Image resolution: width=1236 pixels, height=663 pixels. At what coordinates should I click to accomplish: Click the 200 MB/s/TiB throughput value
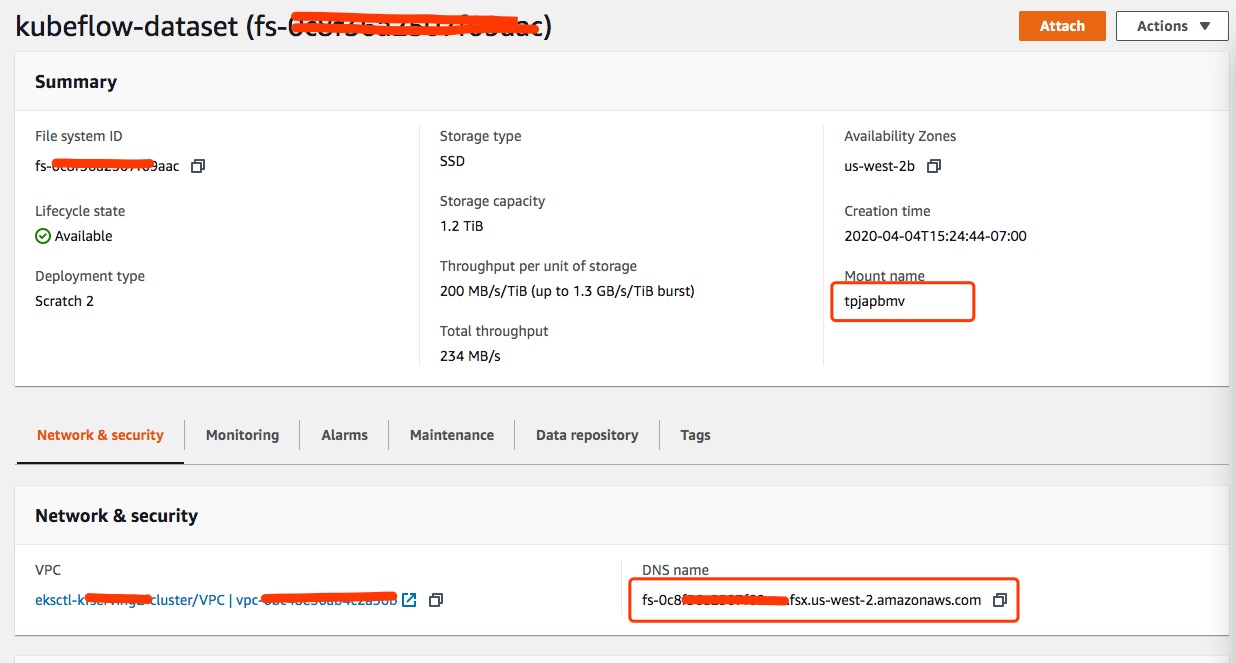(567, 291)
